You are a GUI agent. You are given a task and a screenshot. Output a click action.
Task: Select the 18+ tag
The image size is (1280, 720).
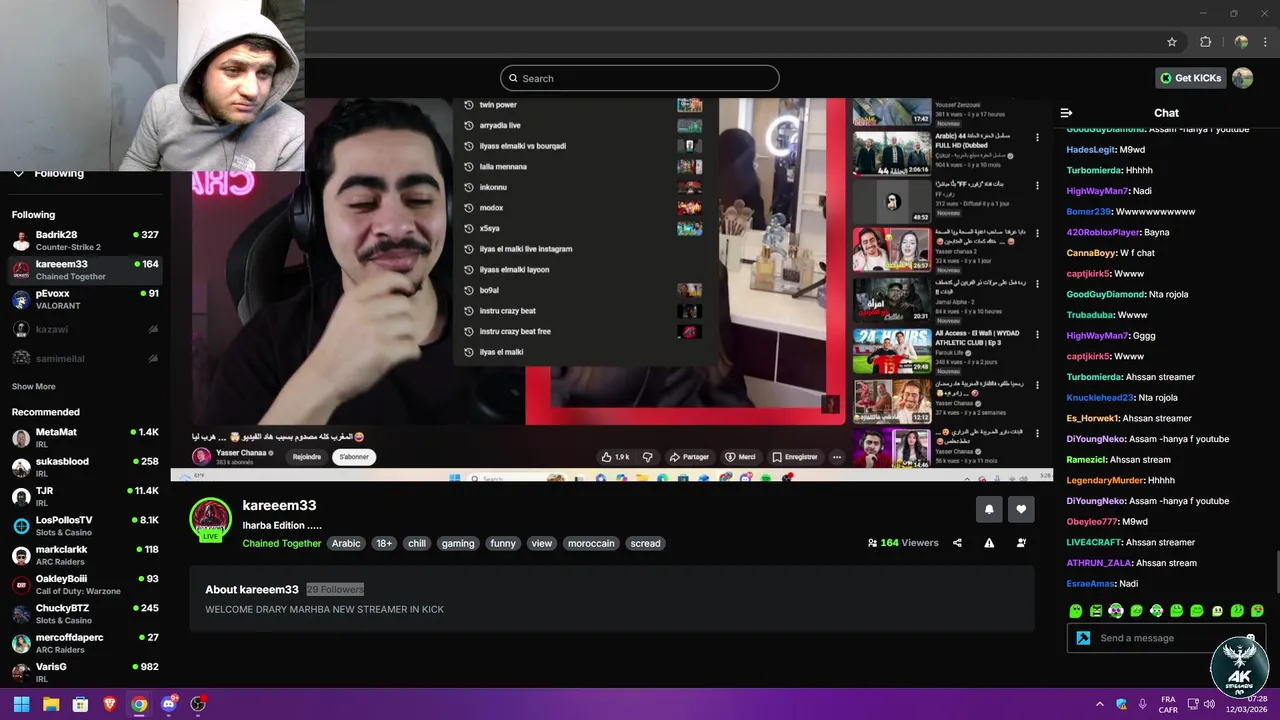[384, 543]
